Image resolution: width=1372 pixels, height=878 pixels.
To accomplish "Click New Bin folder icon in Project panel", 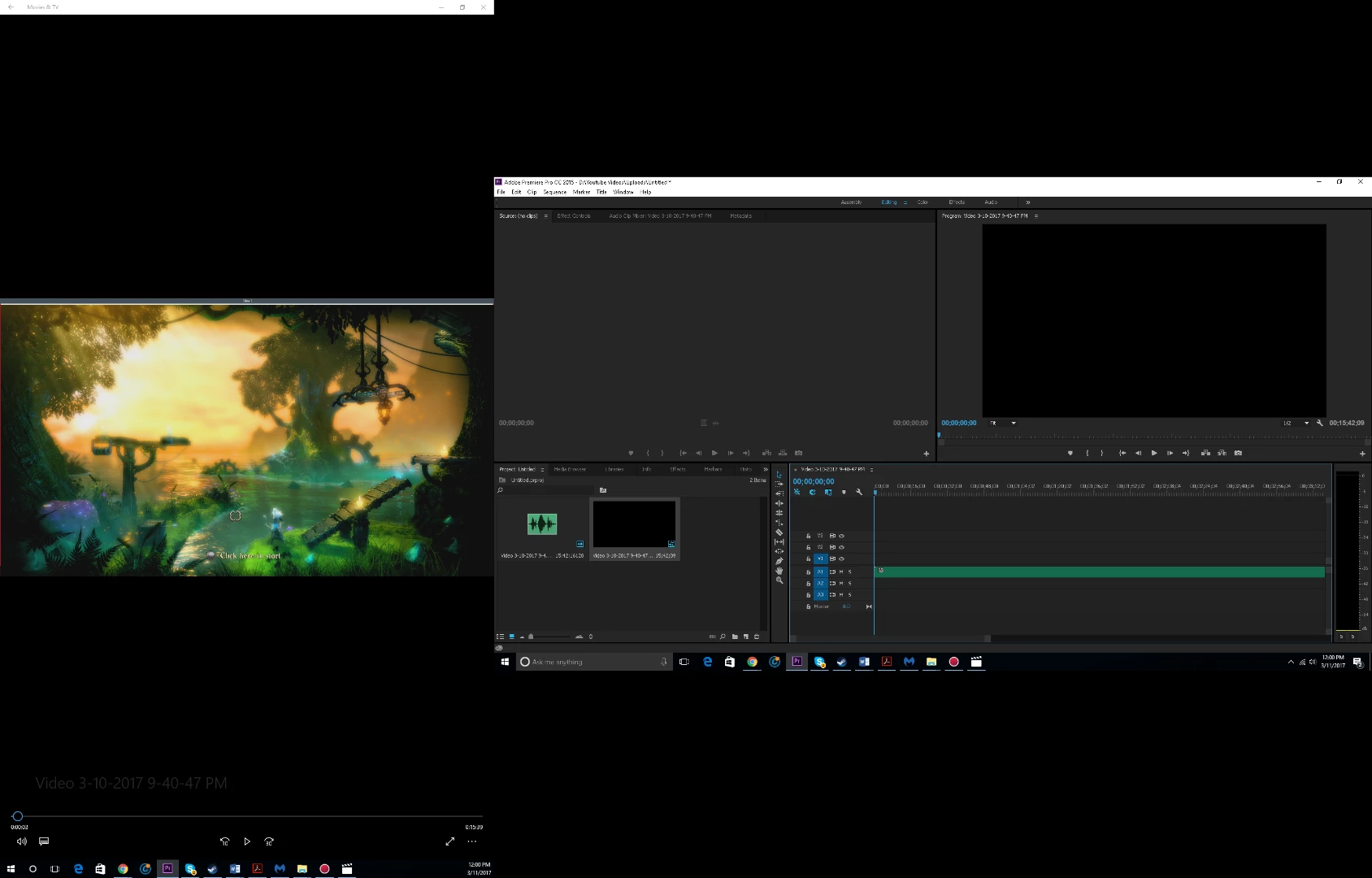I will click(x=735, y=637).
